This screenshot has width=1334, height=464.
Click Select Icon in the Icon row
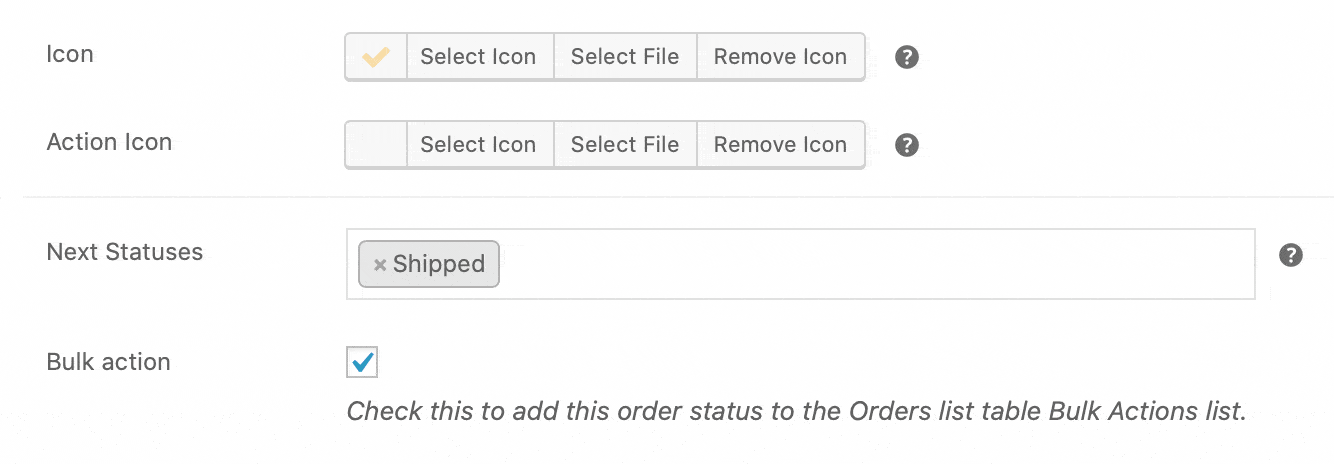coord(478,57)
